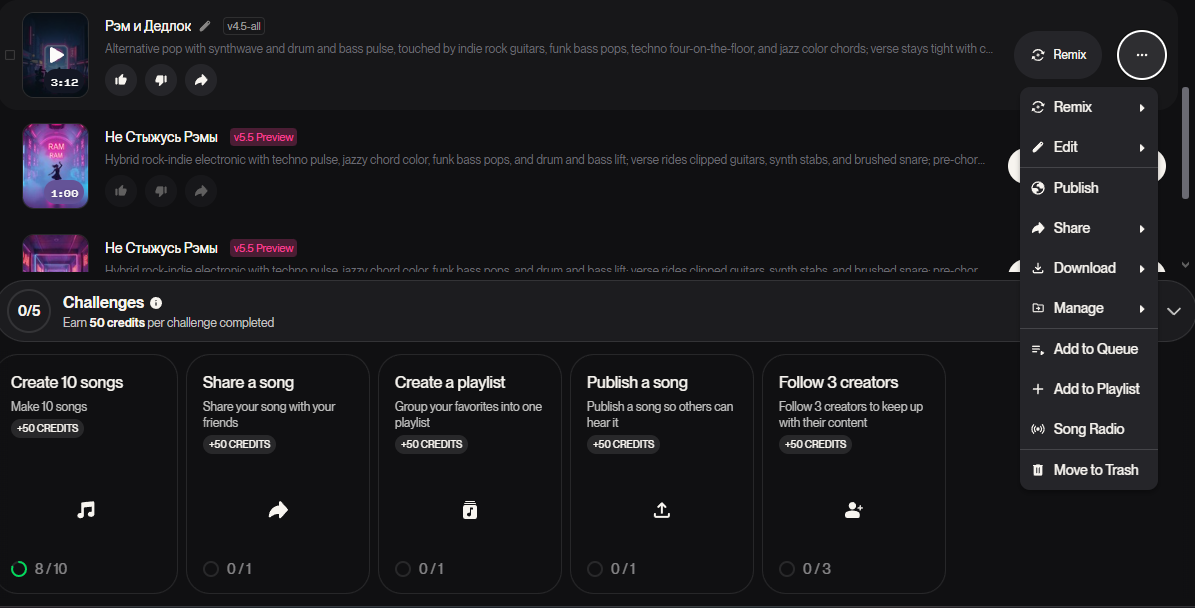The image size is (1195, 608).
Task: Edit title pencil next to Рэм и Дедлок
Action: (x=205, y=26)
